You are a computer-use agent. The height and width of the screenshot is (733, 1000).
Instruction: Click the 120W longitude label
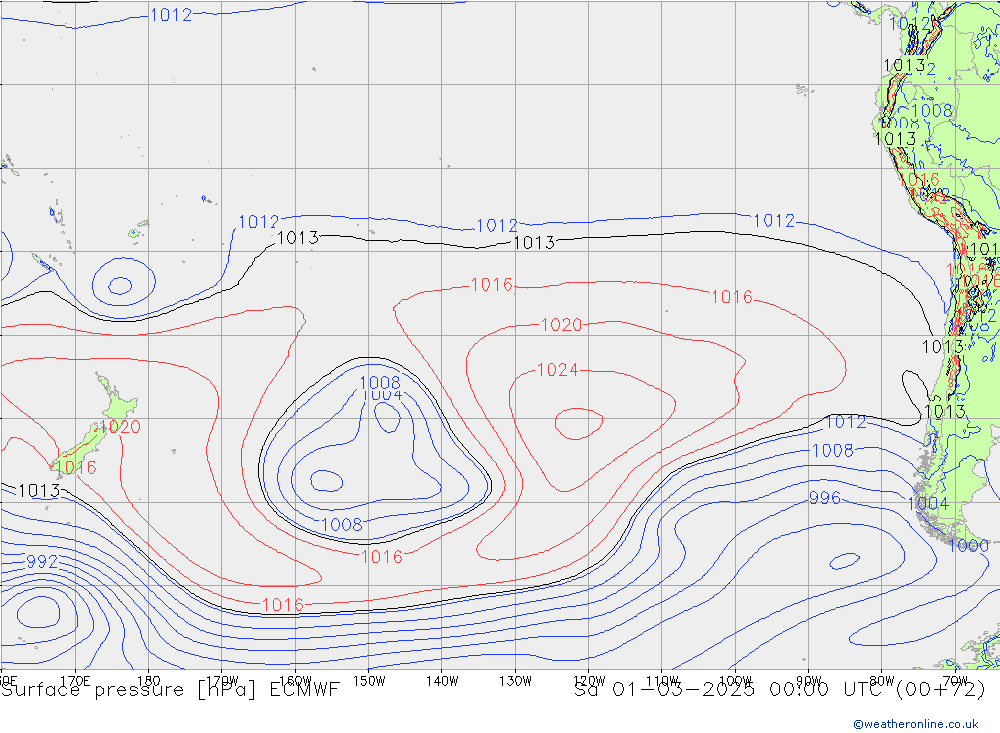point(589,681)
